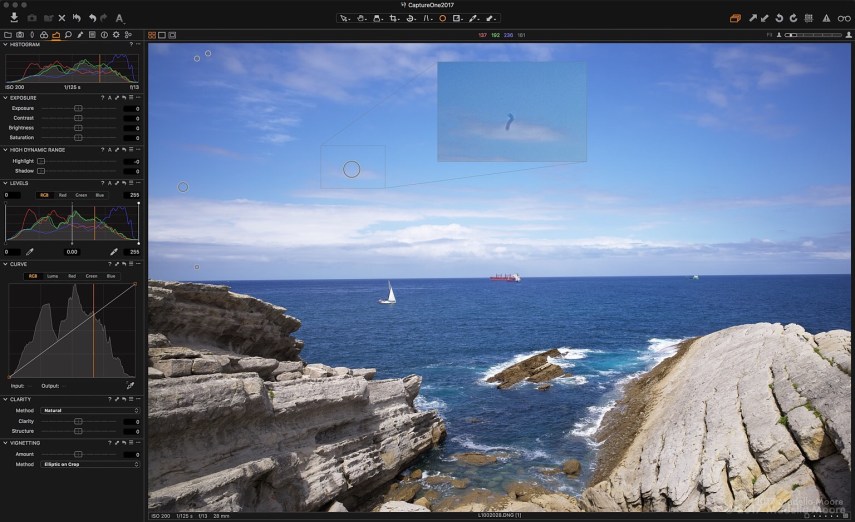The image size is (855, 522).
Task: Switch to the Color tool tab
Action: [x=44, y=35]
